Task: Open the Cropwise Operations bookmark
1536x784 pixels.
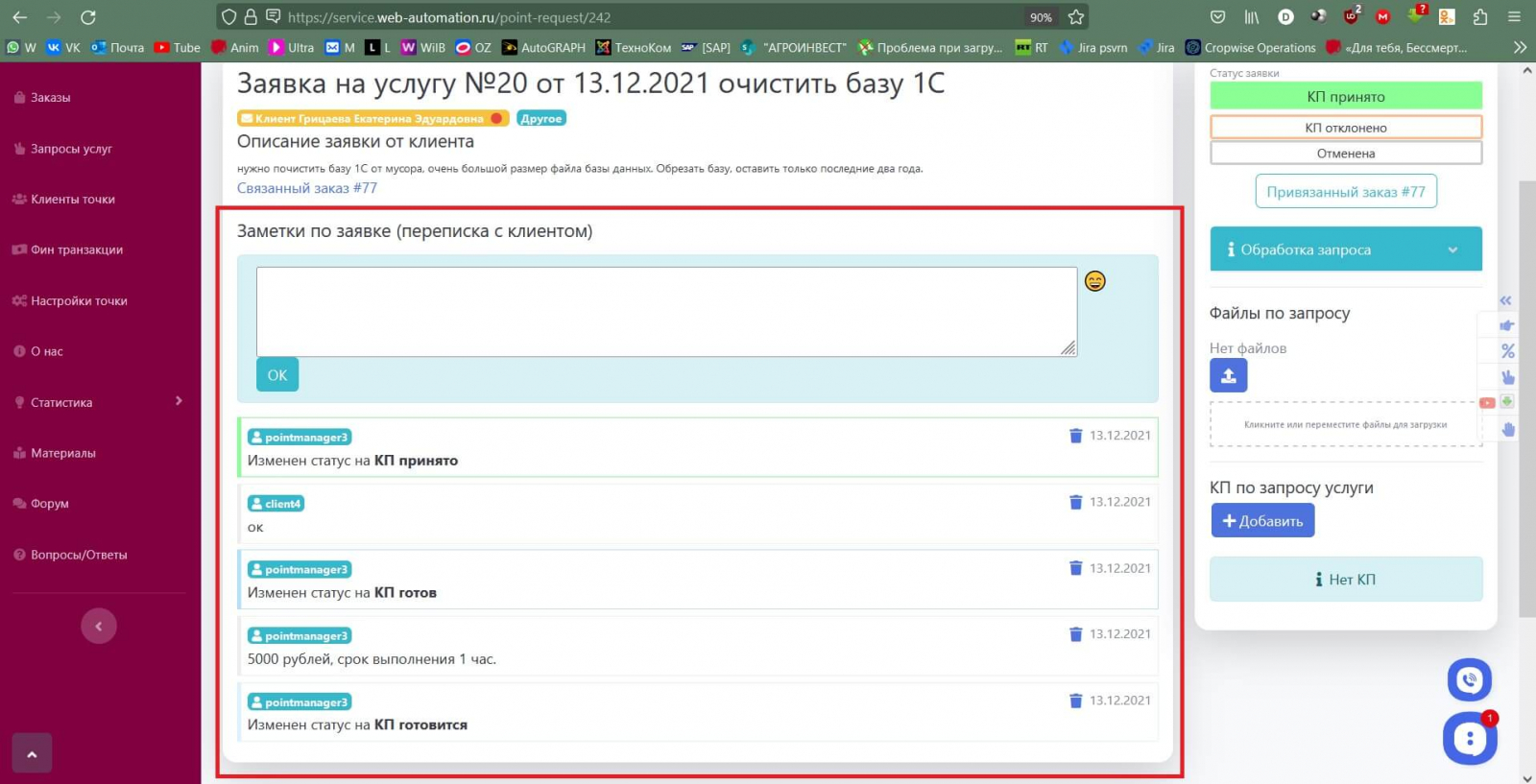Action: point(1251,47)
